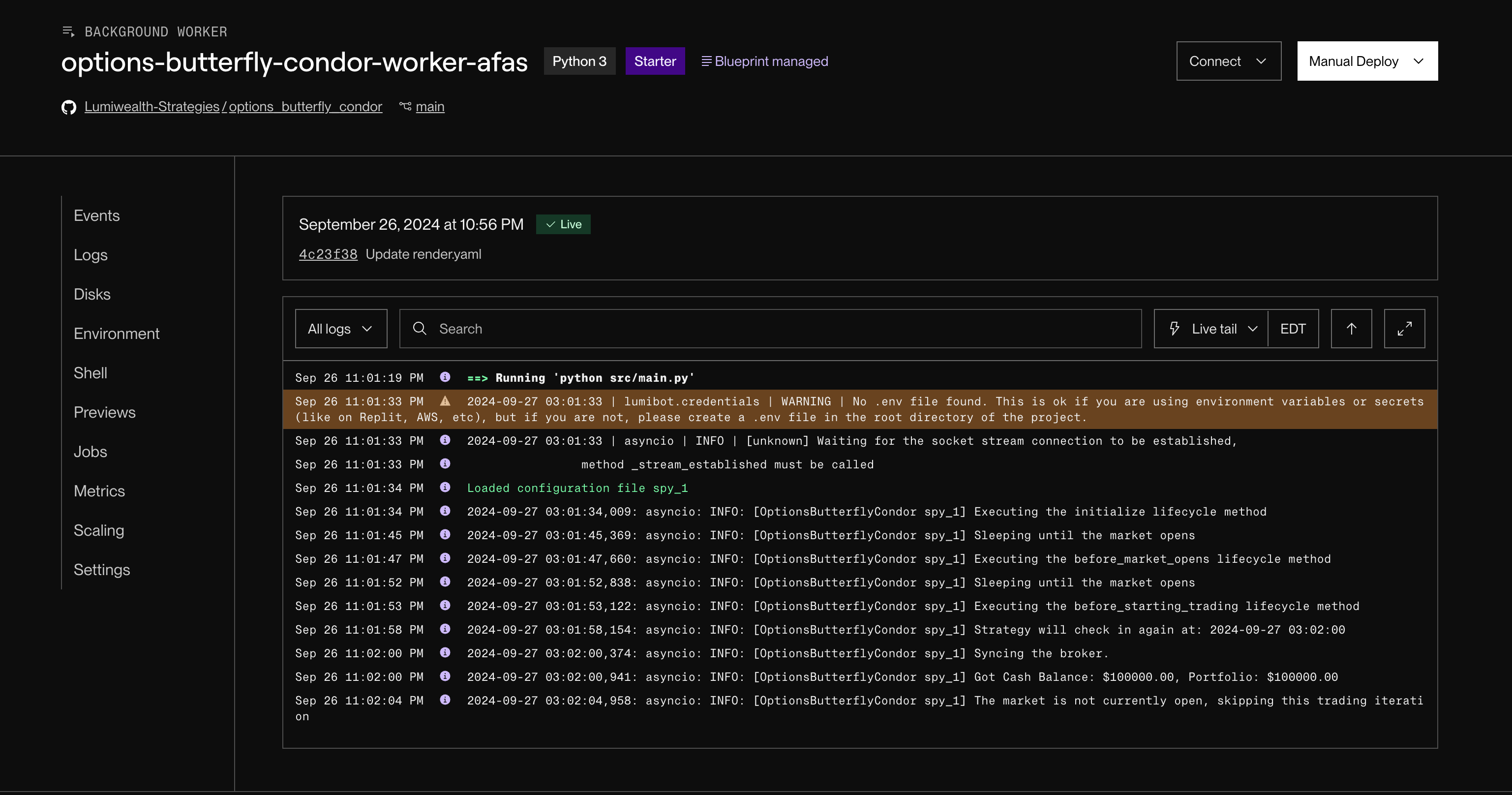Open the All logs filter dropdown
This screenshot has height=795, width=1512.
340,329
